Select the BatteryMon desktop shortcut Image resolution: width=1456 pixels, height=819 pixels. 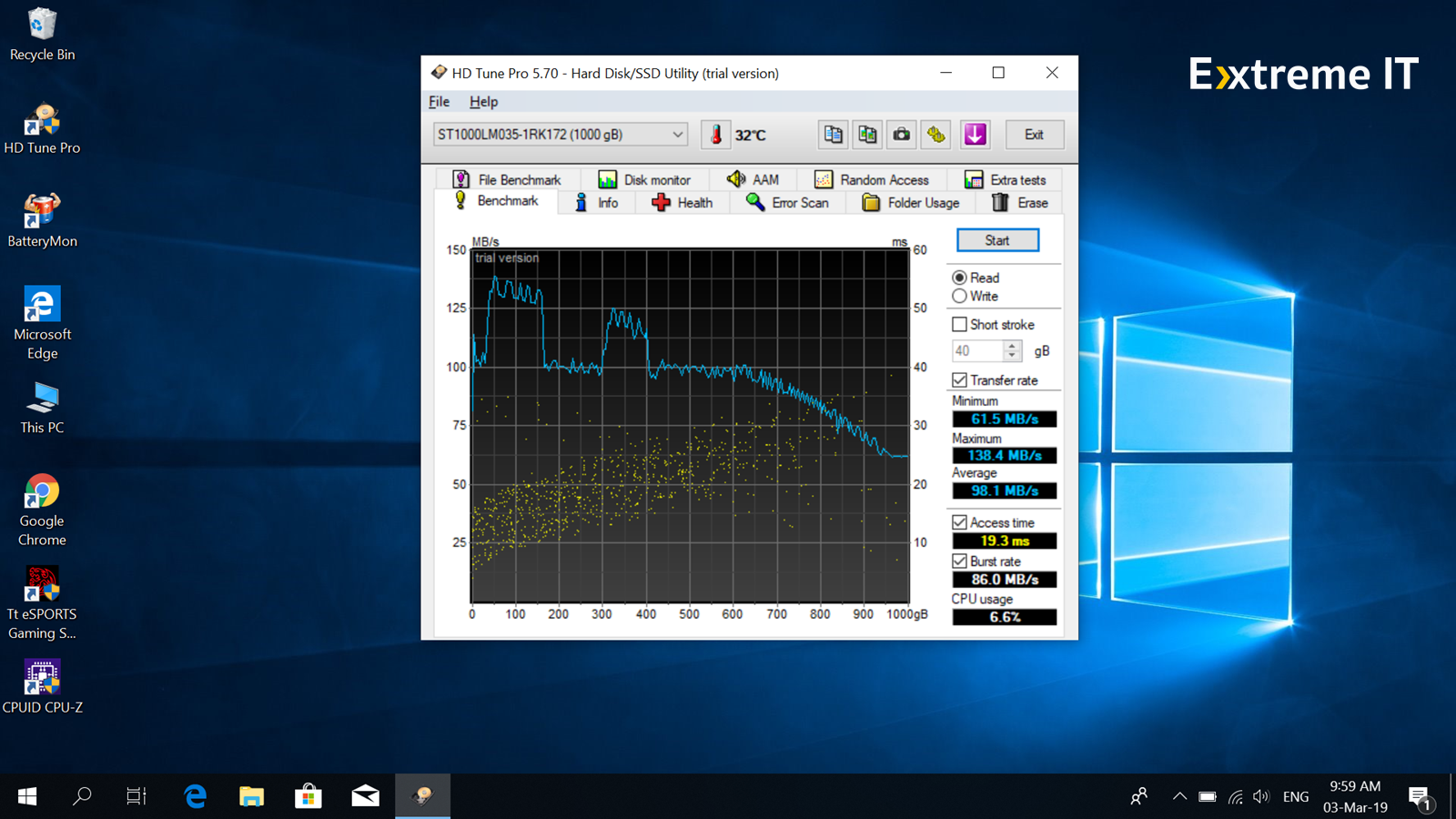click(42, 221)
